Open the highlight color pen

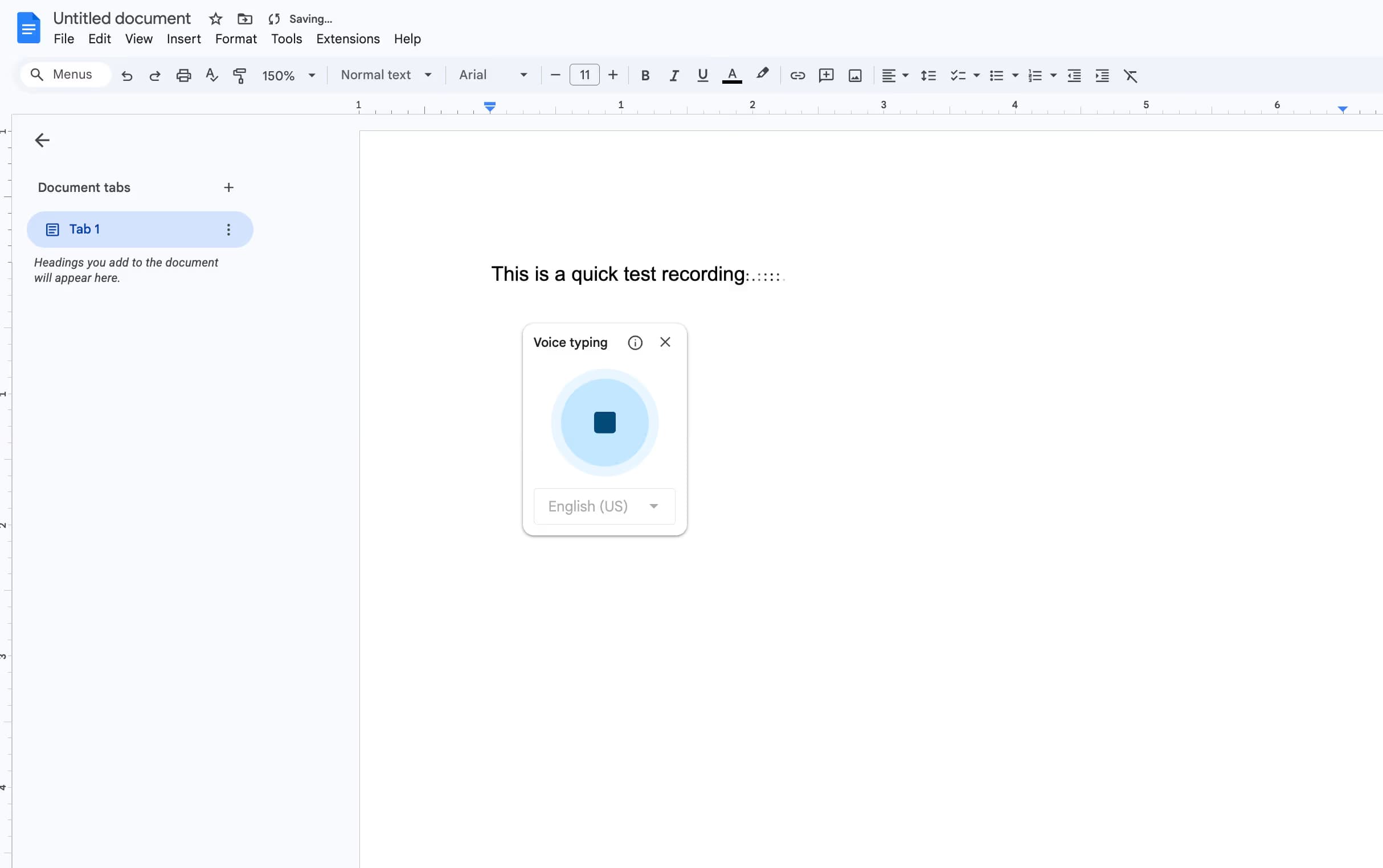pyautogui.click(x=762, y=74)
